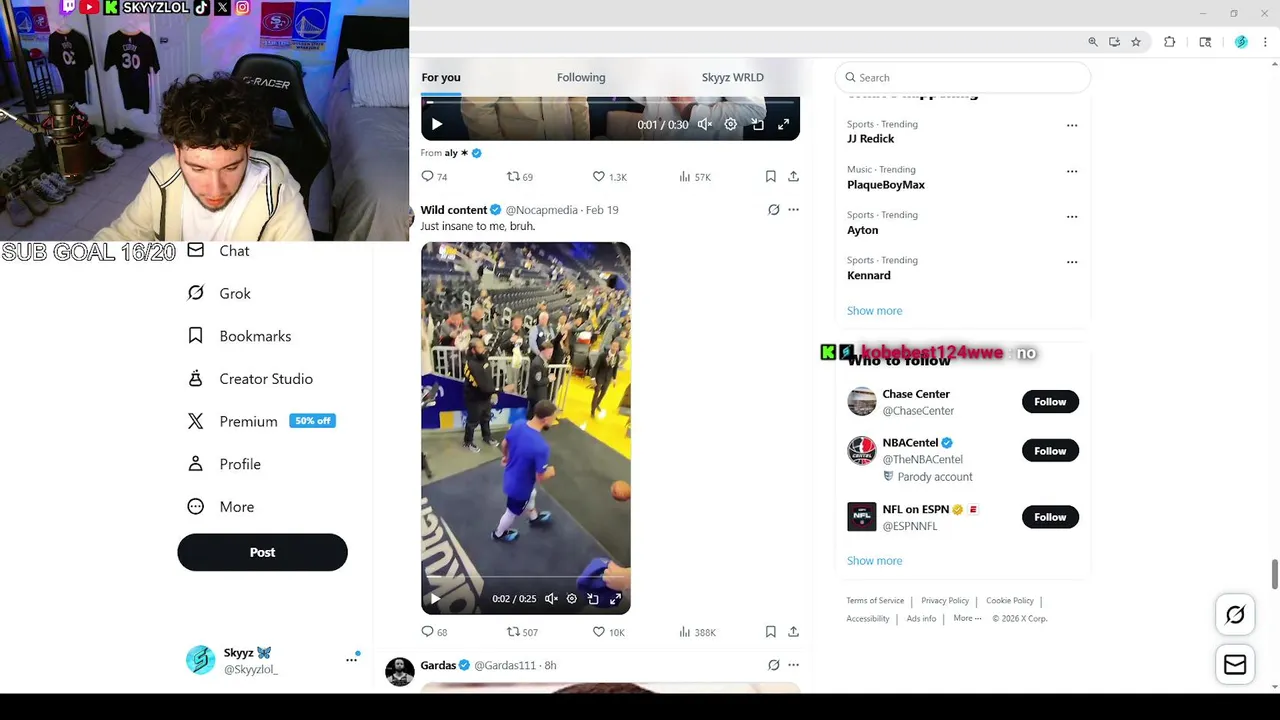Image resolution: width=1280 pixels, height=720 pixels.
Task: Show more trending topics
Action: point(874,311)
